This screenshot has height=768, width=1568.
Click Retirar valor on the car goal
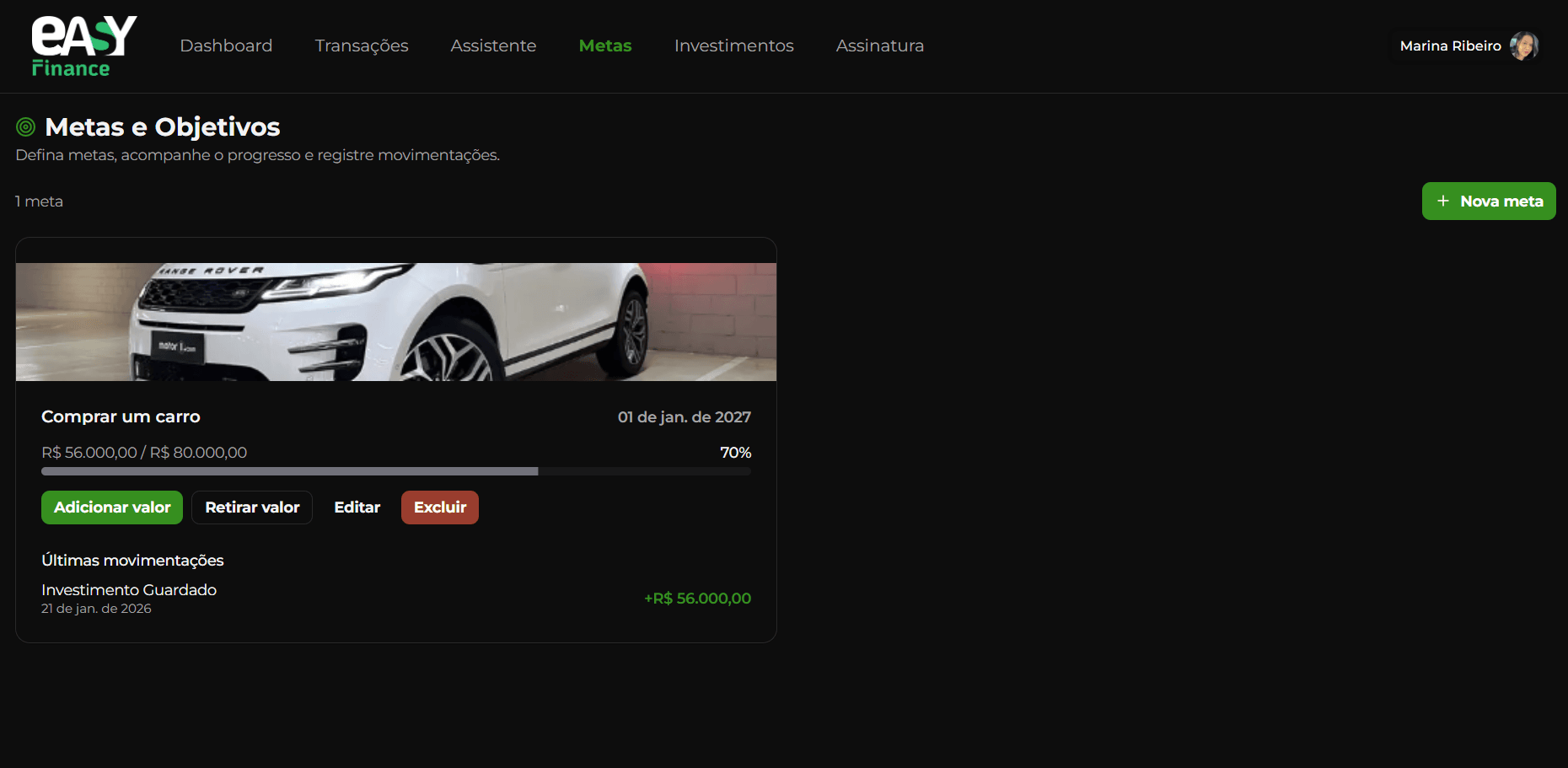pyautogui.click(x=252, y=508)
